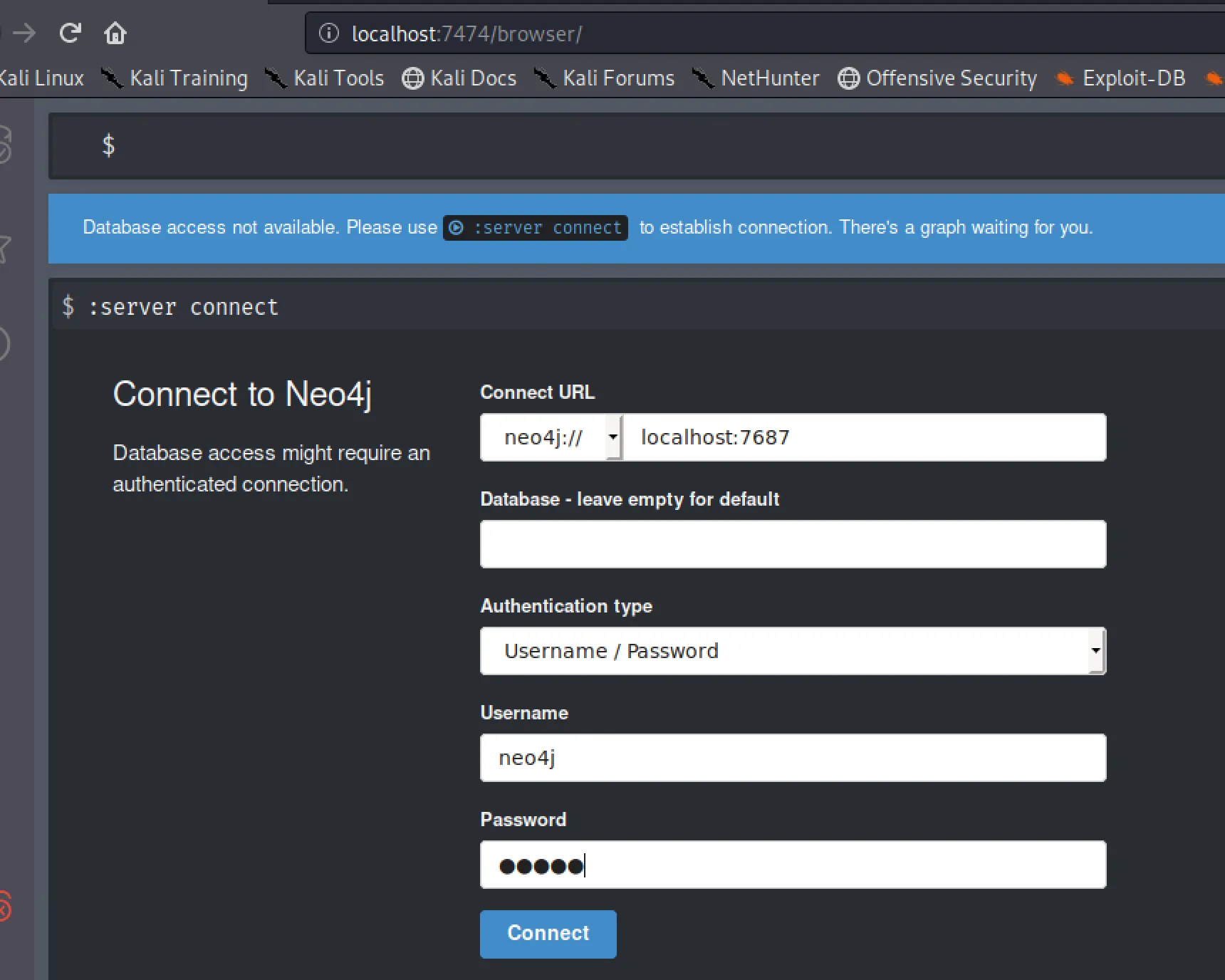This screenshot has width=1225, height=980.
Task: Click into the Password field
Action: tap(792, 865)
